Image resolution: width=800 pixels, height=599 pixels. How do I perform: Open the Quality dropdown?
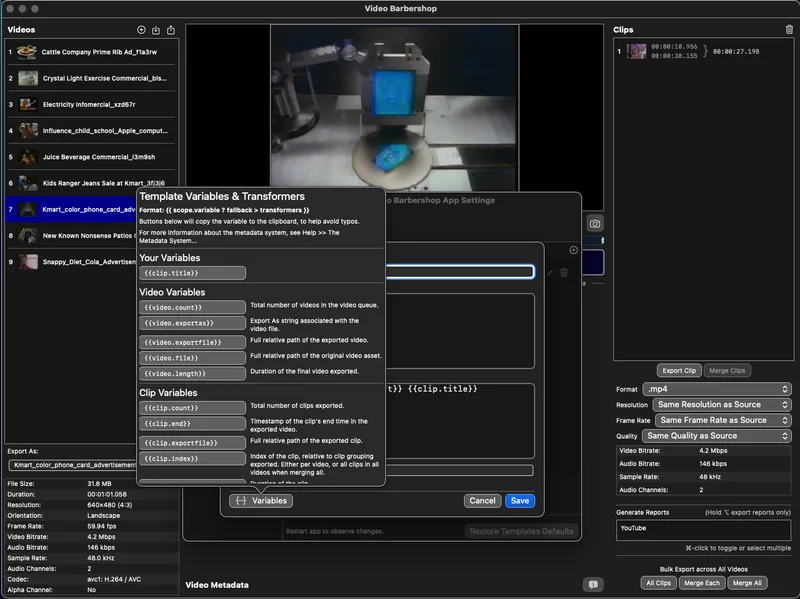coord(717,436)
